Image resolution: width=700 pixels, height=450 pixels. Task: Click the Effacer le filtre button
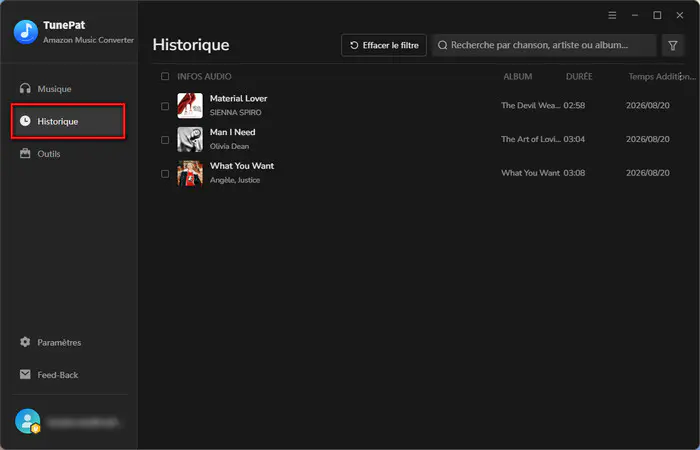coord(384,45)
